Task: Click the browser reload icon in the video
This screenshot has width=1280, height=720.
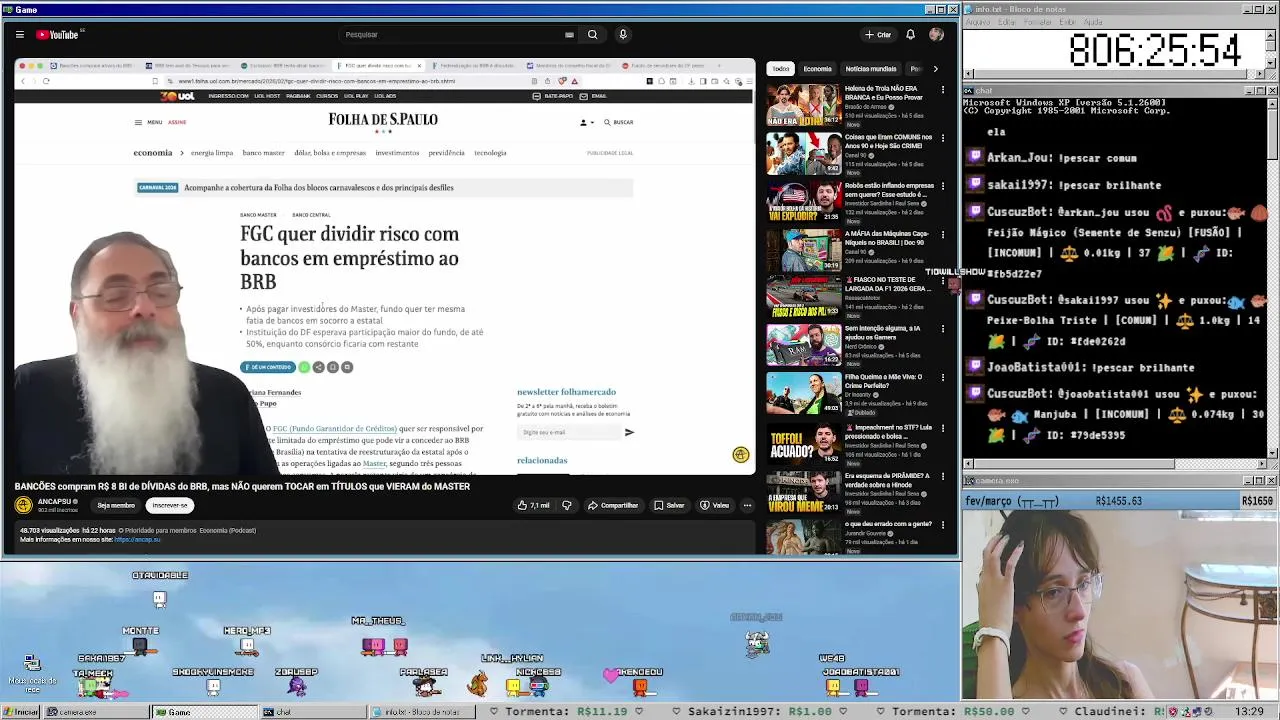Action: (x=46, y=81)
